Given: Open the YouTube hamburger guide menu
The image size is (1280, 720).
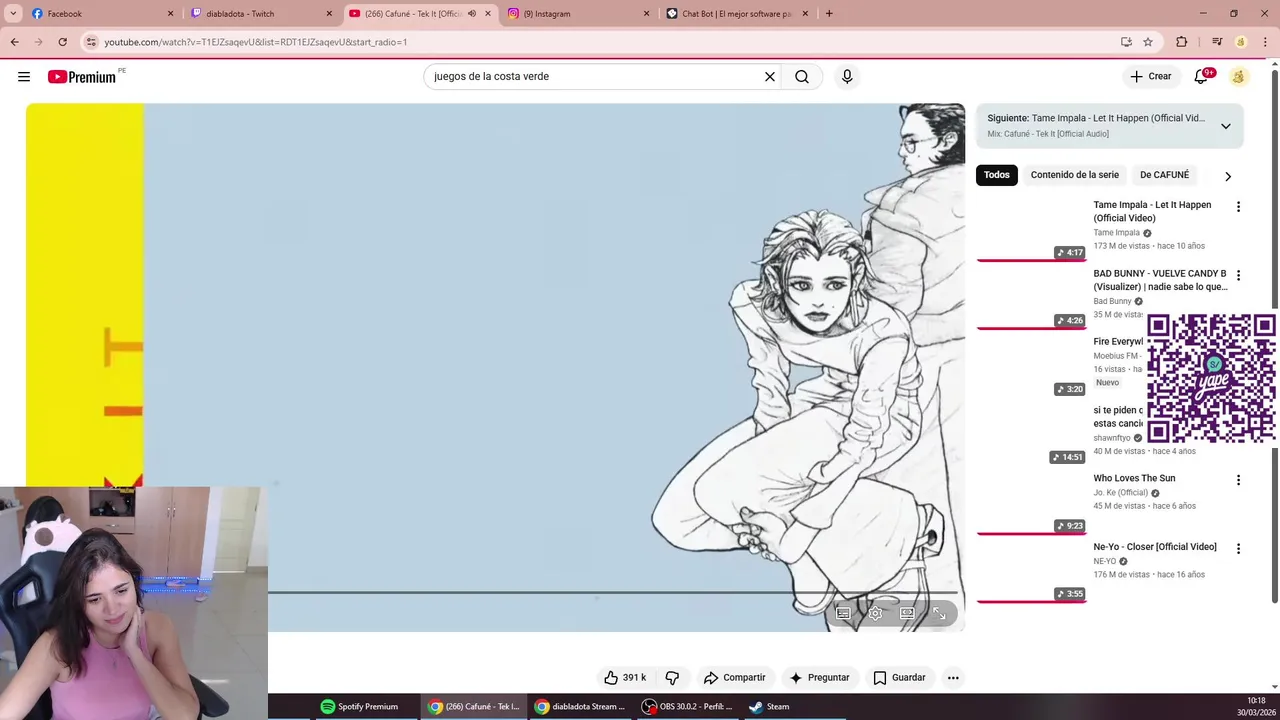Looking at the screenshot, I should pos(24,77).
